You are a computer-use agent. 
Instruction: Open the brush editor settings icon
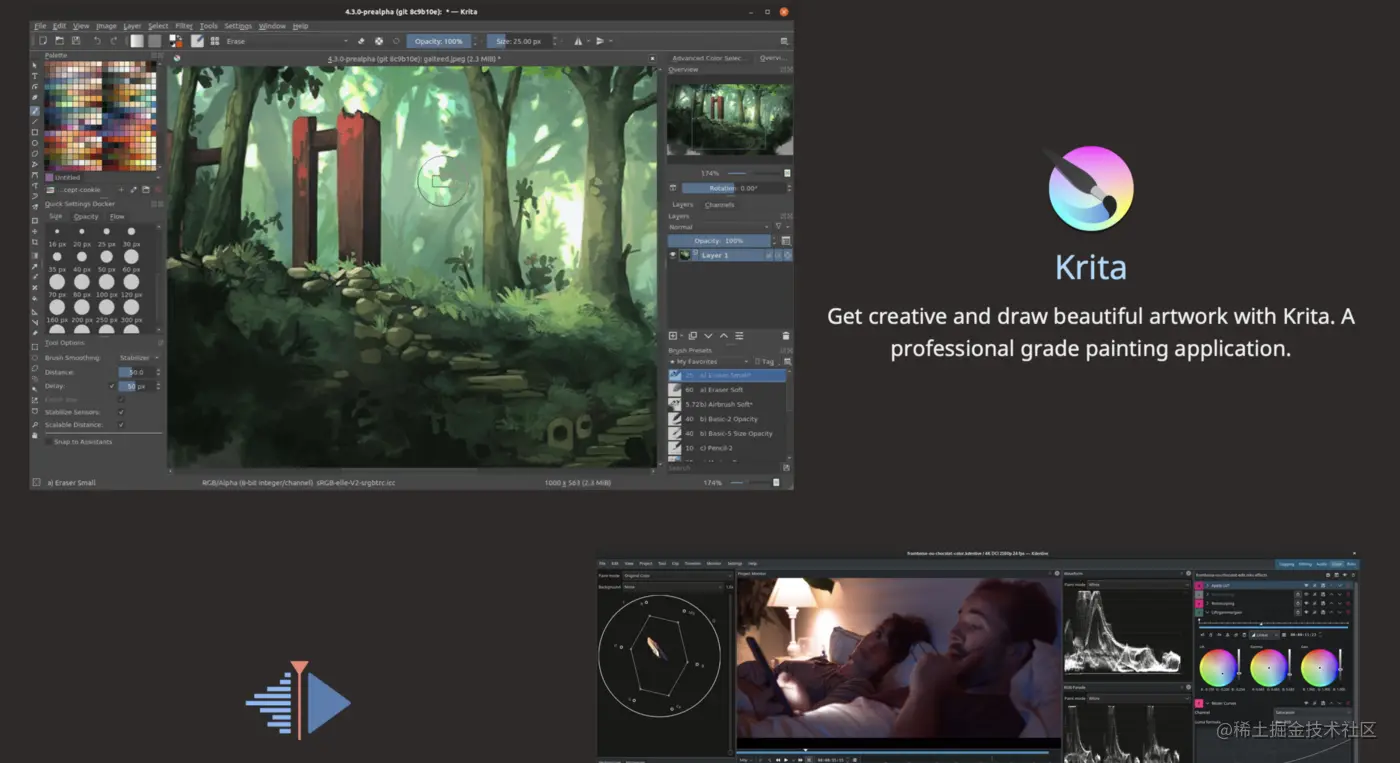pyautogui.click(x=197, y=41)
